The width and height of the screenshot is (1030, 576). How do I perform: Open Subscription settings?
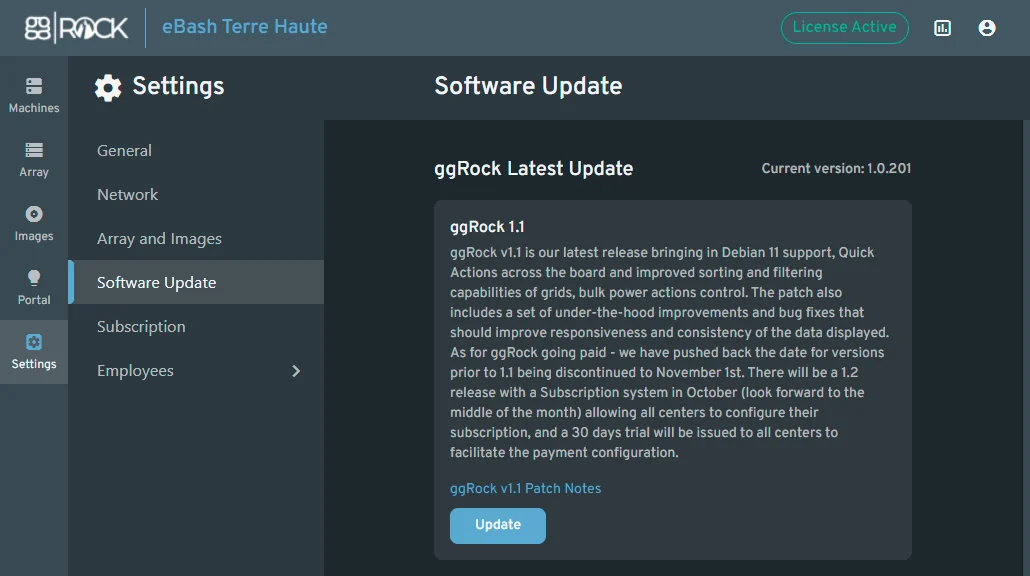(x=196, y=326)
